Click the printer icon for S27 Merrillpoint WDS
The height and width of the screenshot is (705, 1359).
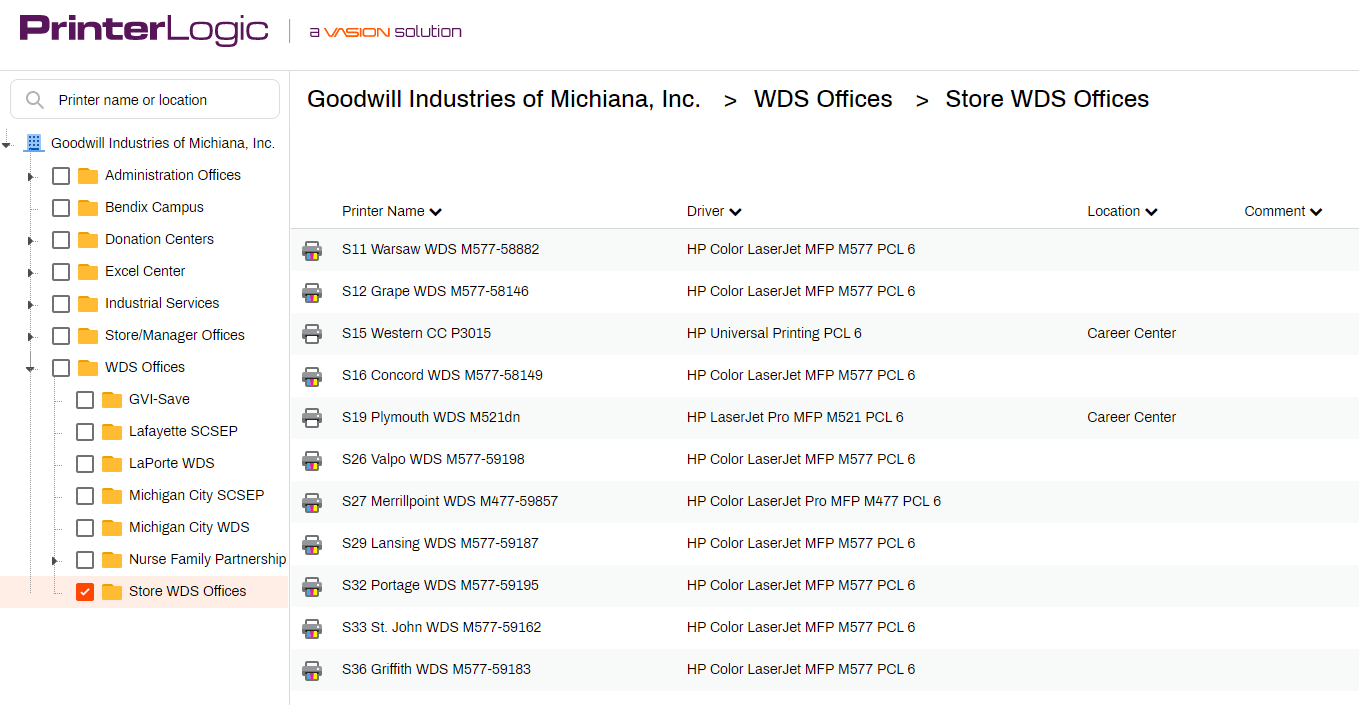pyautogui.click(x=312, y=502)
